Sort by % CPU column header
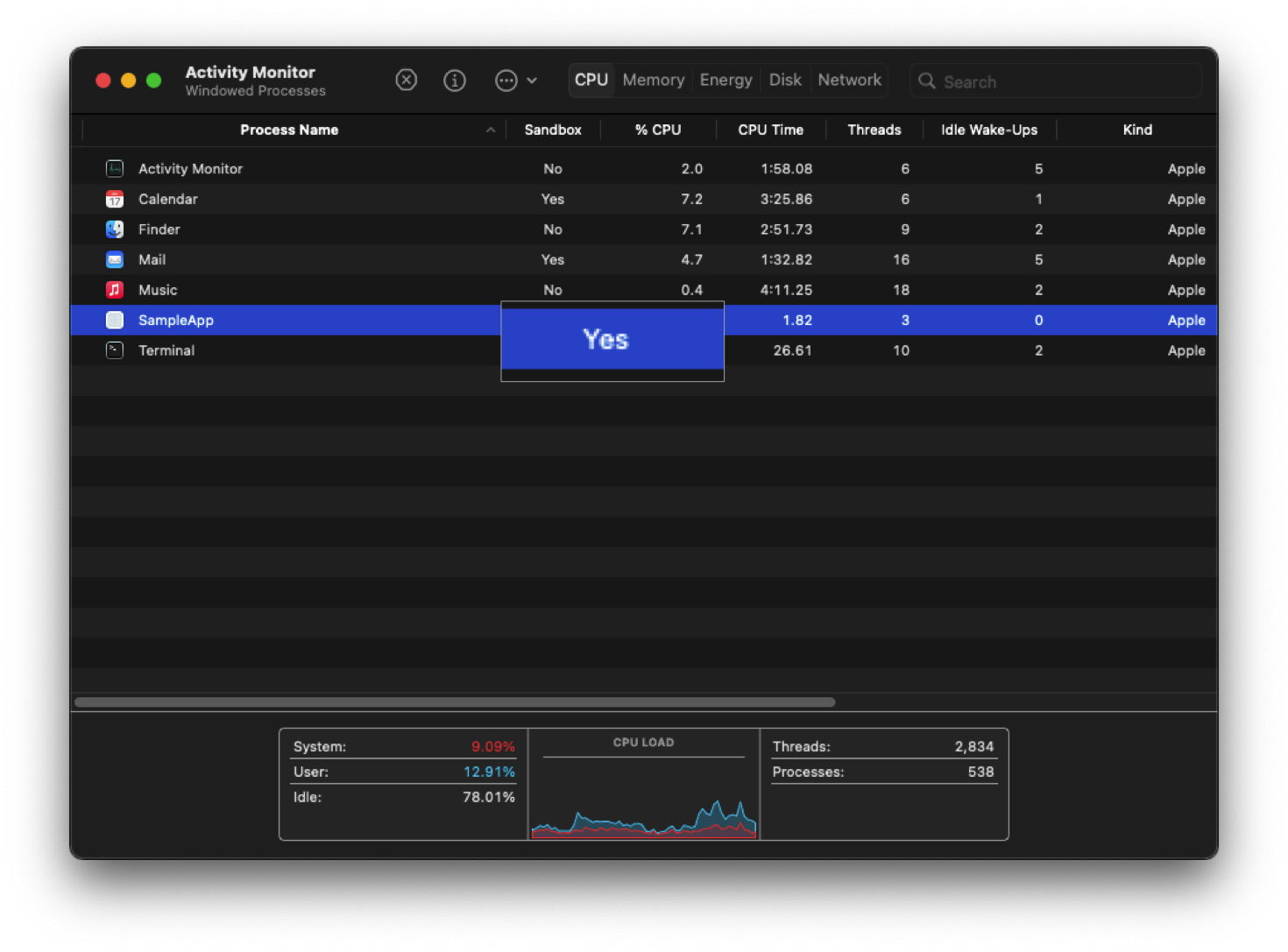The height and width of the screenshot is (952, 1288). click(x=658, y=130)
